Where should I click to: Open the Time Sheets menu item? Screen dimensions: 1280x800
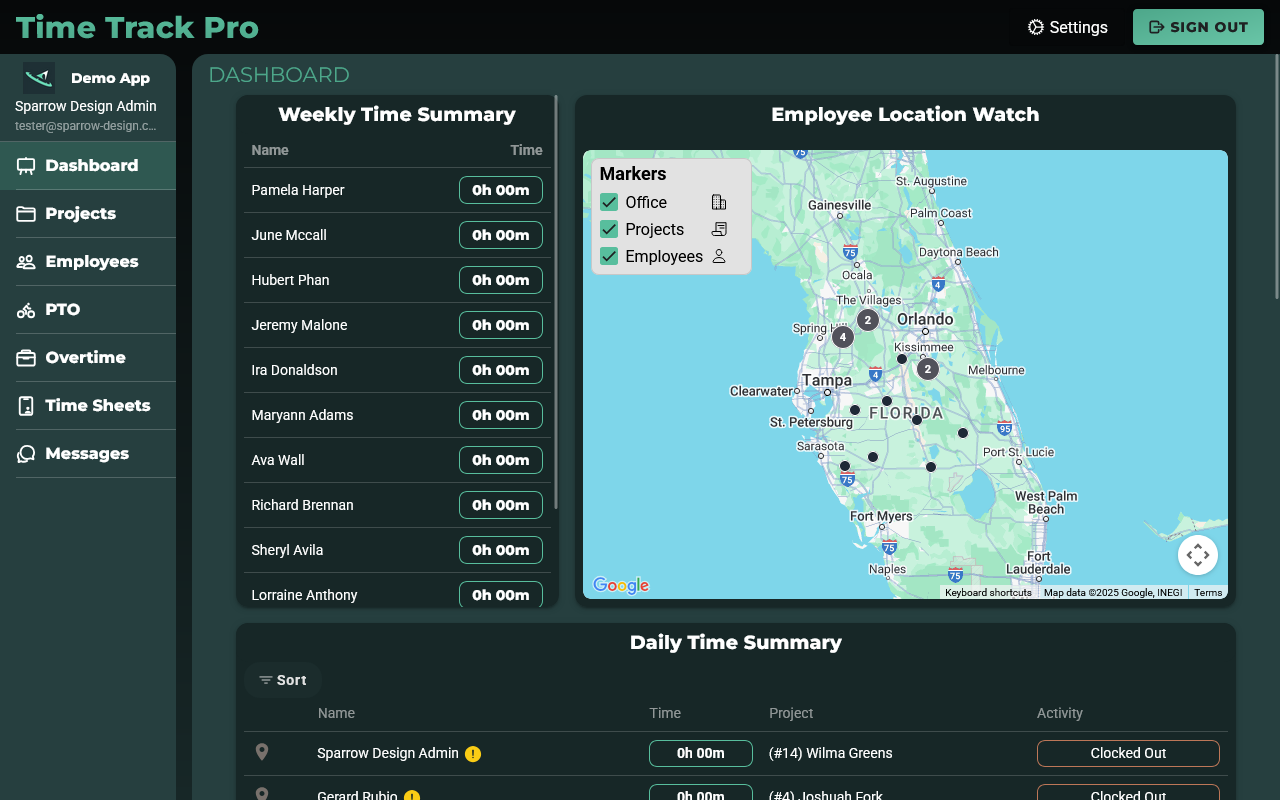(88, 406)
